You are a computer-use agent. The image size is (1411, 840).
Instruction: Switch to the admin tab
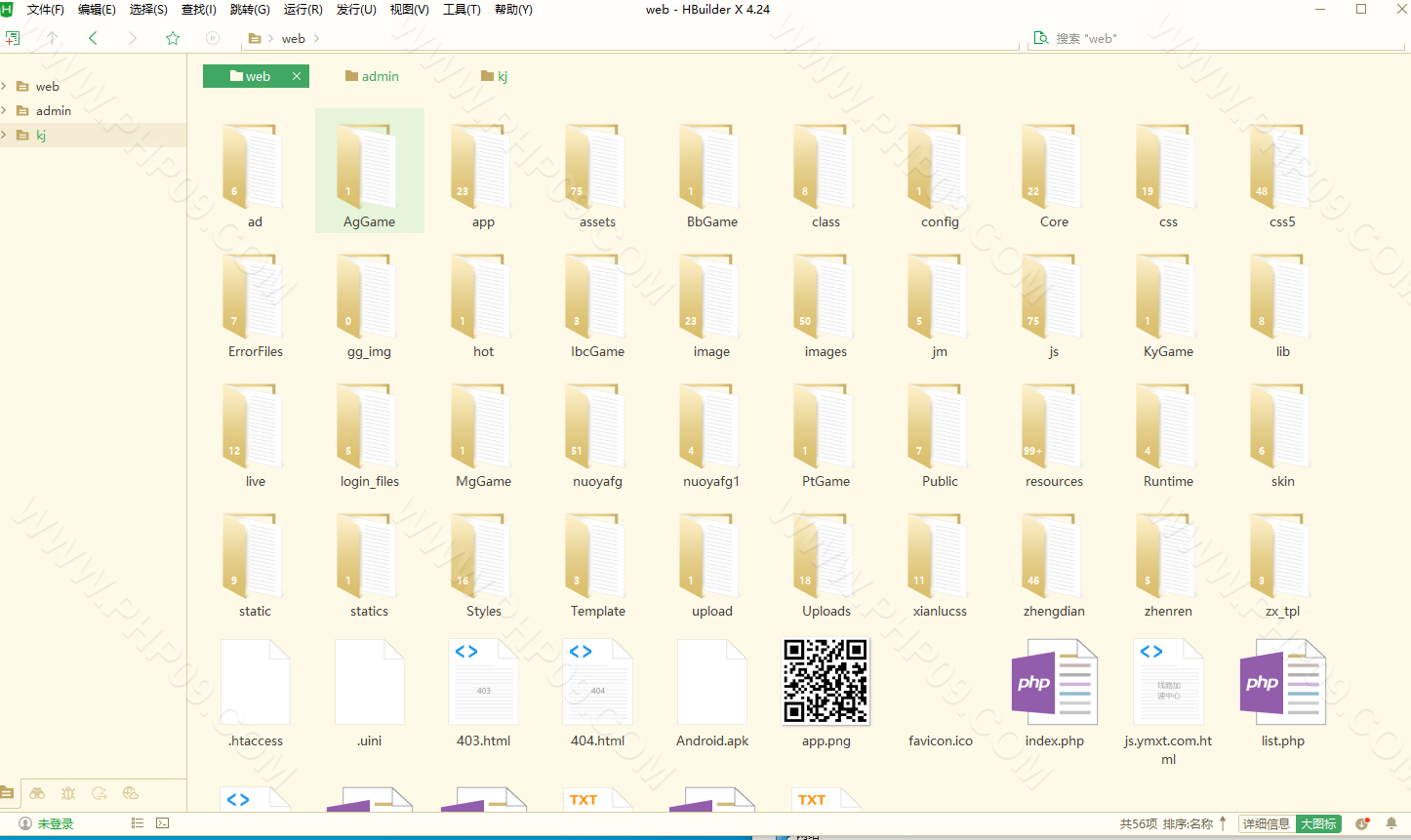tap(372, 76)
